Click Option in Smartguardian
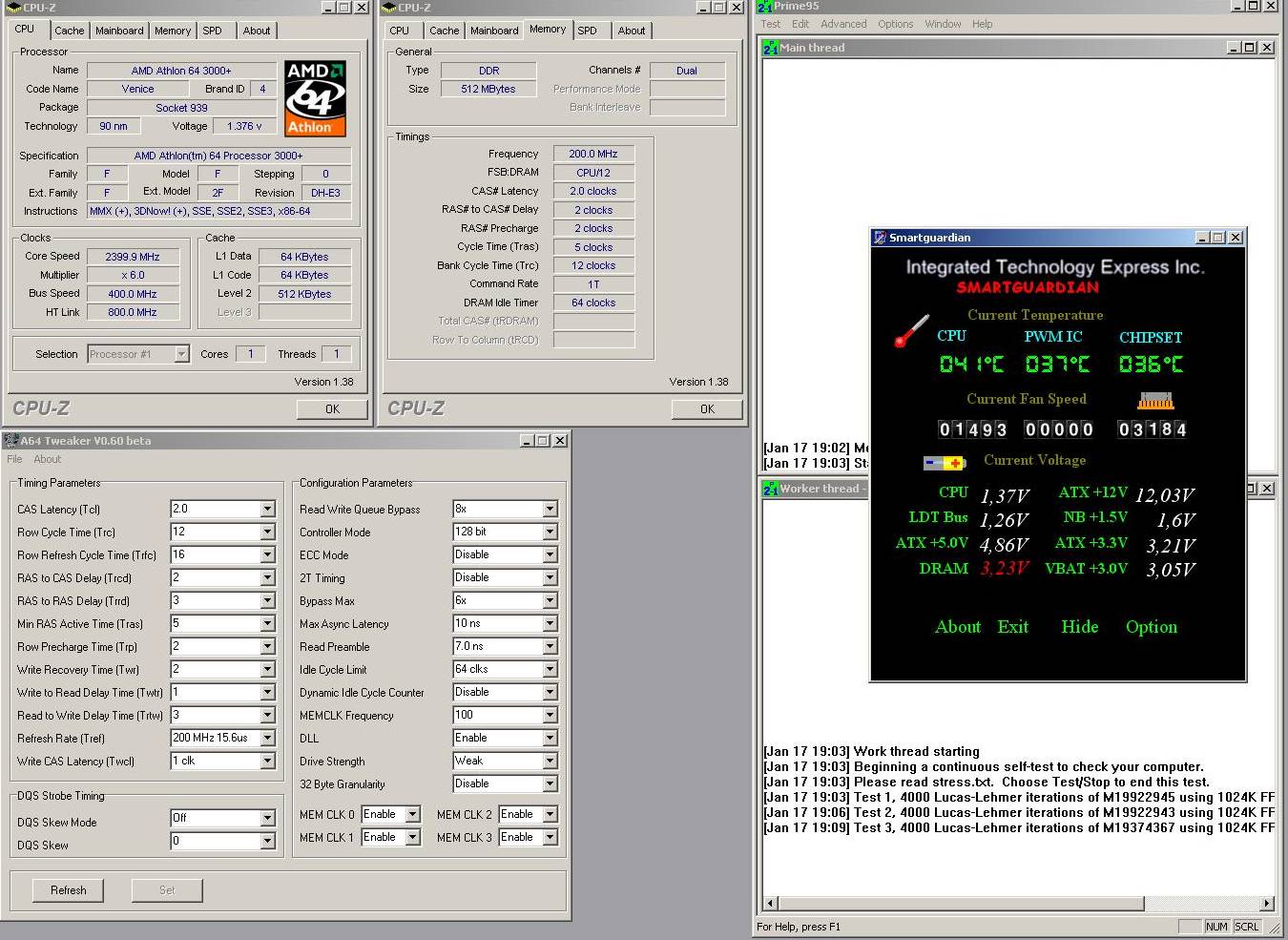 (1152, 627)
